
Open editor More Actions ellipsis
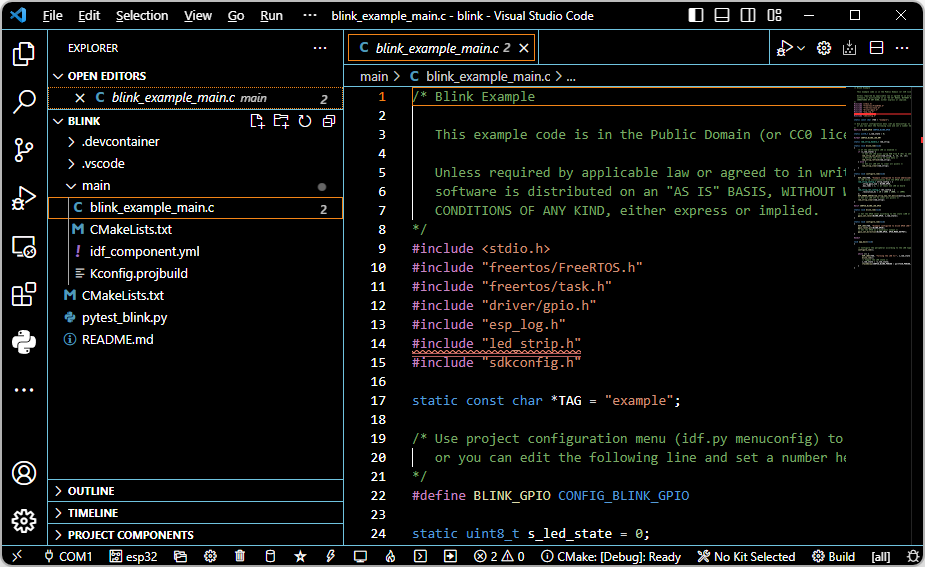[902, 48]
